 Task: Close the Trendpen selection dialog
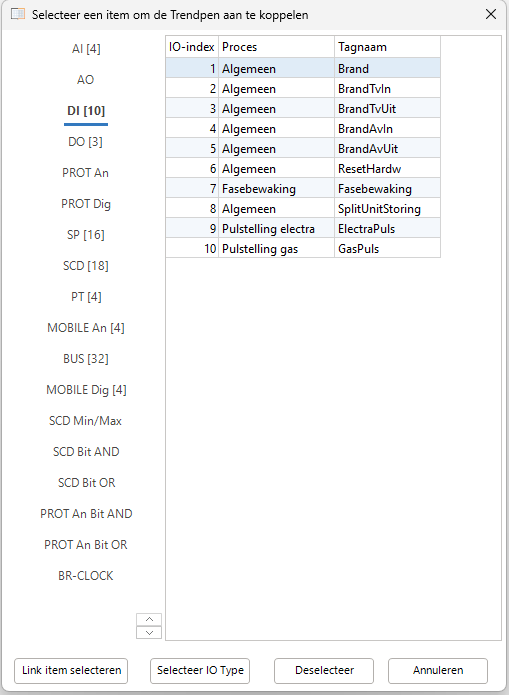click(x=491, y=14)
